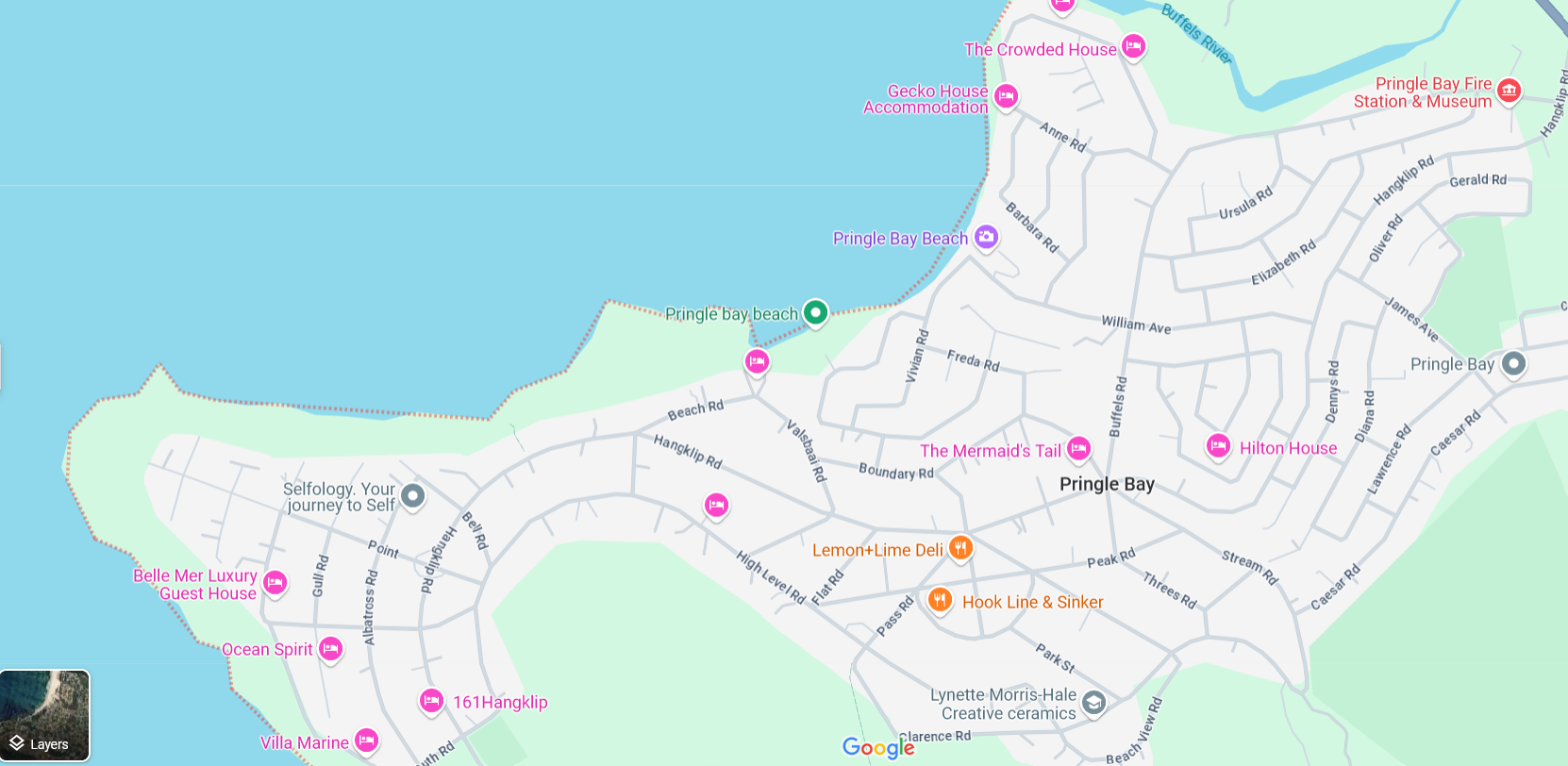The width and height of the screenshot is (1568, 766).
Task: Click Lemon+Lime Deli restaurant pin
Action: (x=960, y=548)
